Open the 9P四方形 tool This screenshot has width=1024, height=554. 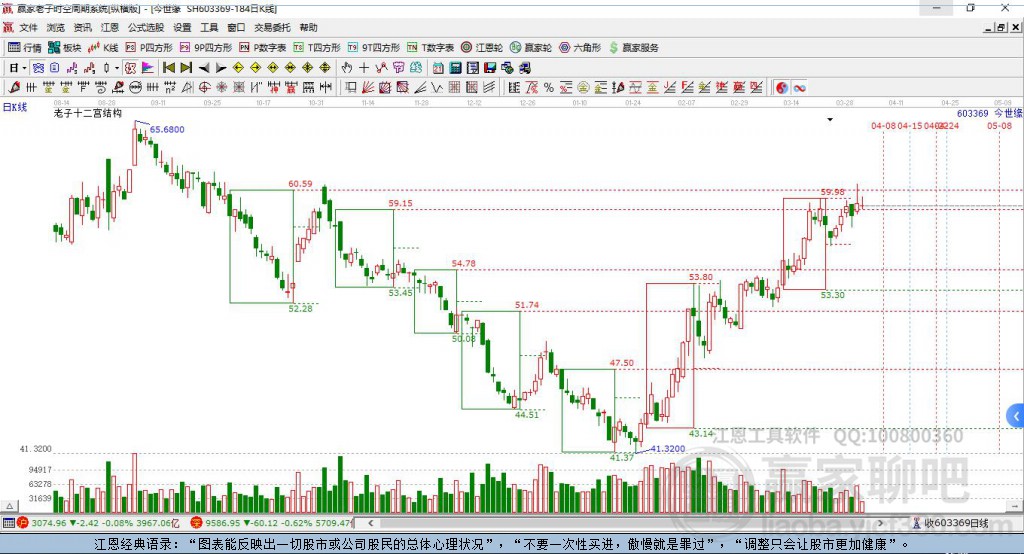click(x=205, y=48)
